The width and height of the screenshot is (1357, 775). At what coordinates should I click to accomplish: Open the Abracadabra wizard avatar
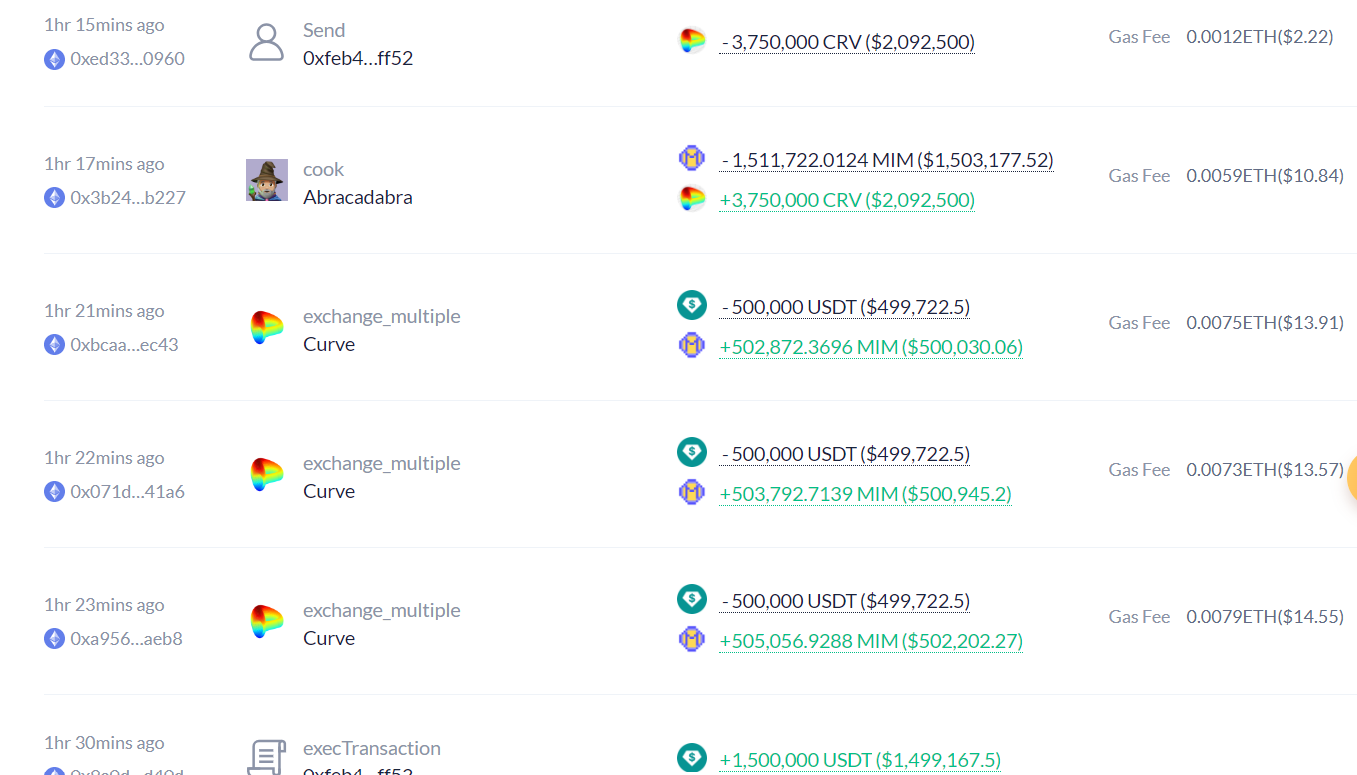[266, 180]
